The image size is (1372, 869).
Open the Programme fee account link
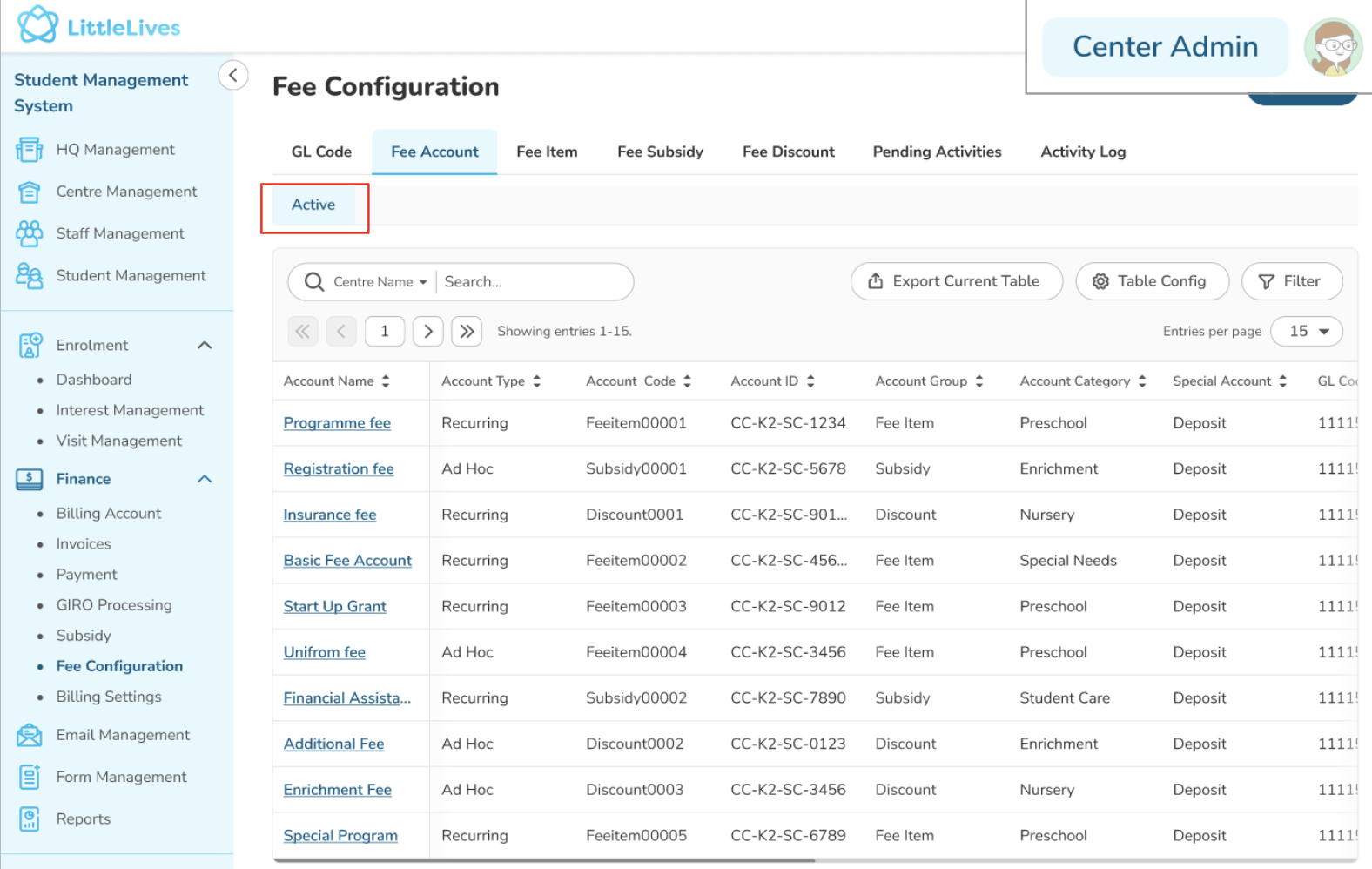point(337,423)
